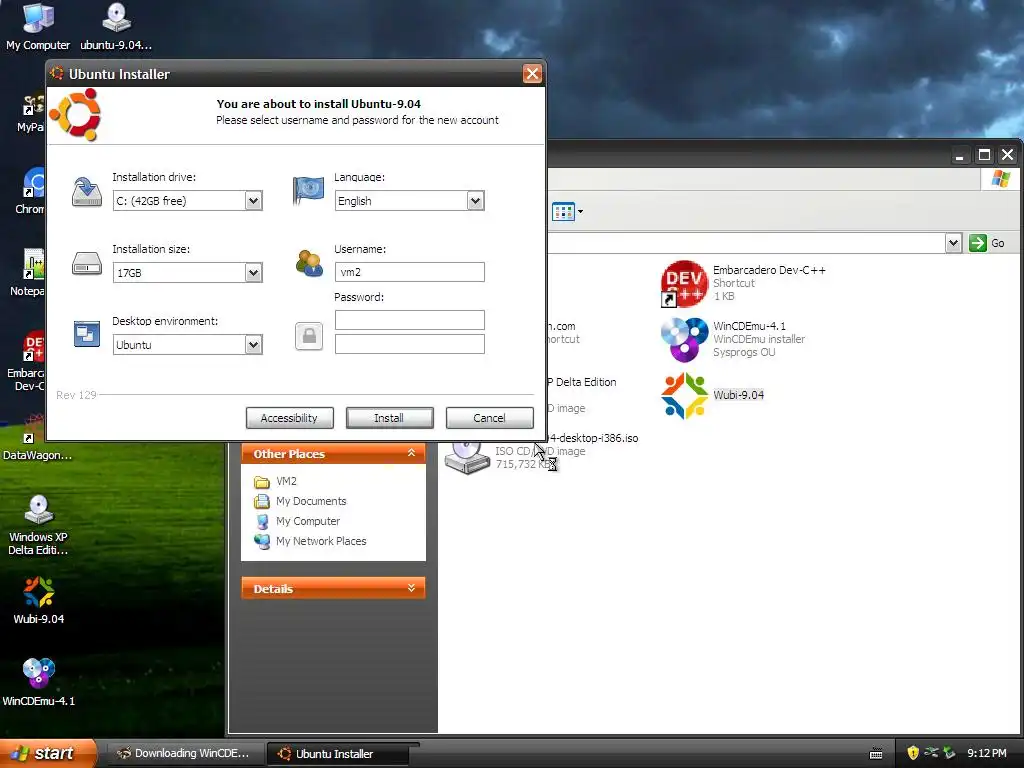Viewport: 1024px width, 768px height.
Task: Select the WinCDEmu-4.1 desktop icon
Action: click(x=39, y=682)
